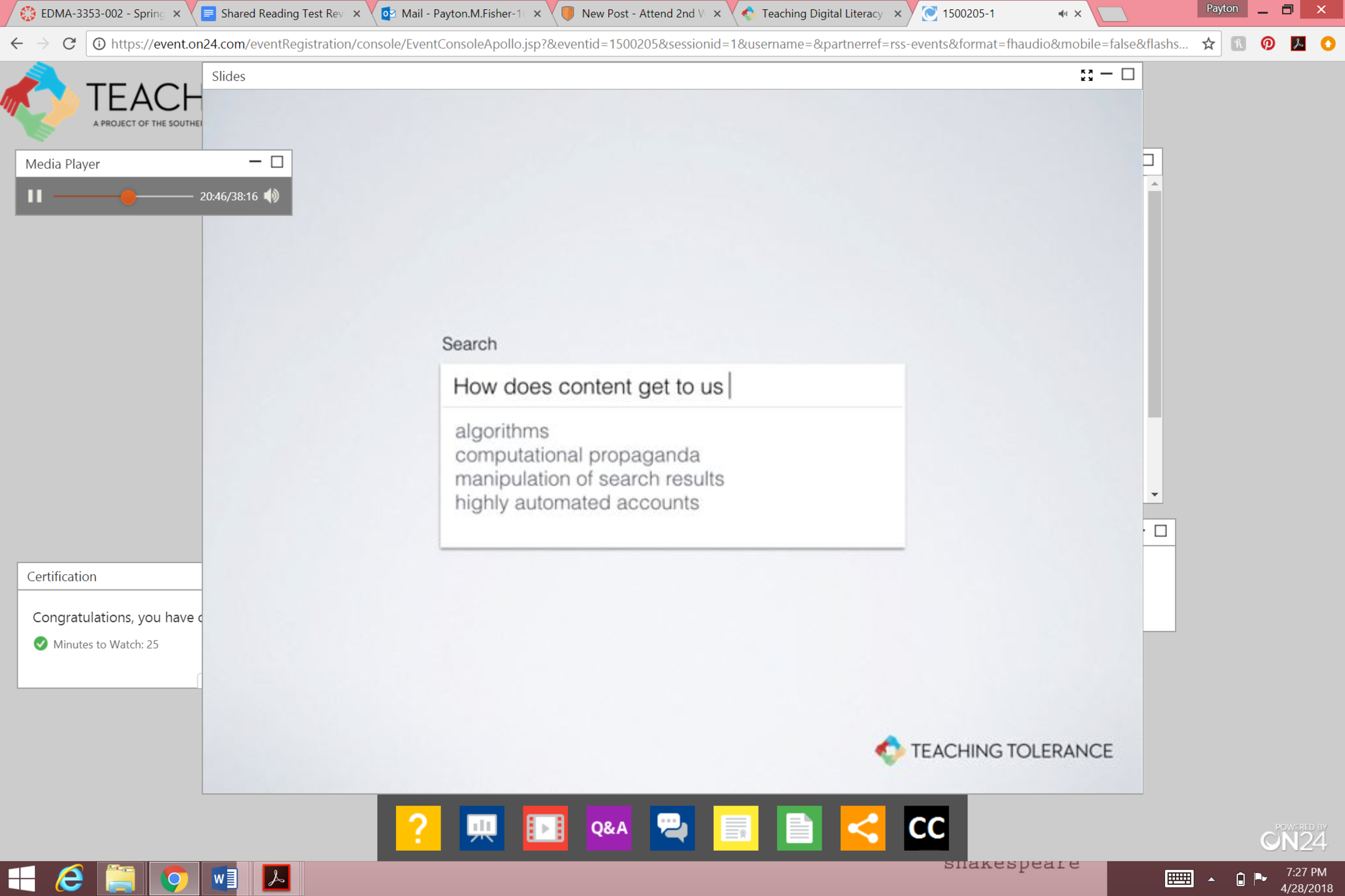The image size is (1345, 896).
Task: Click the orange Share icon
Action: pyautogui.click(x=862, y=828)
